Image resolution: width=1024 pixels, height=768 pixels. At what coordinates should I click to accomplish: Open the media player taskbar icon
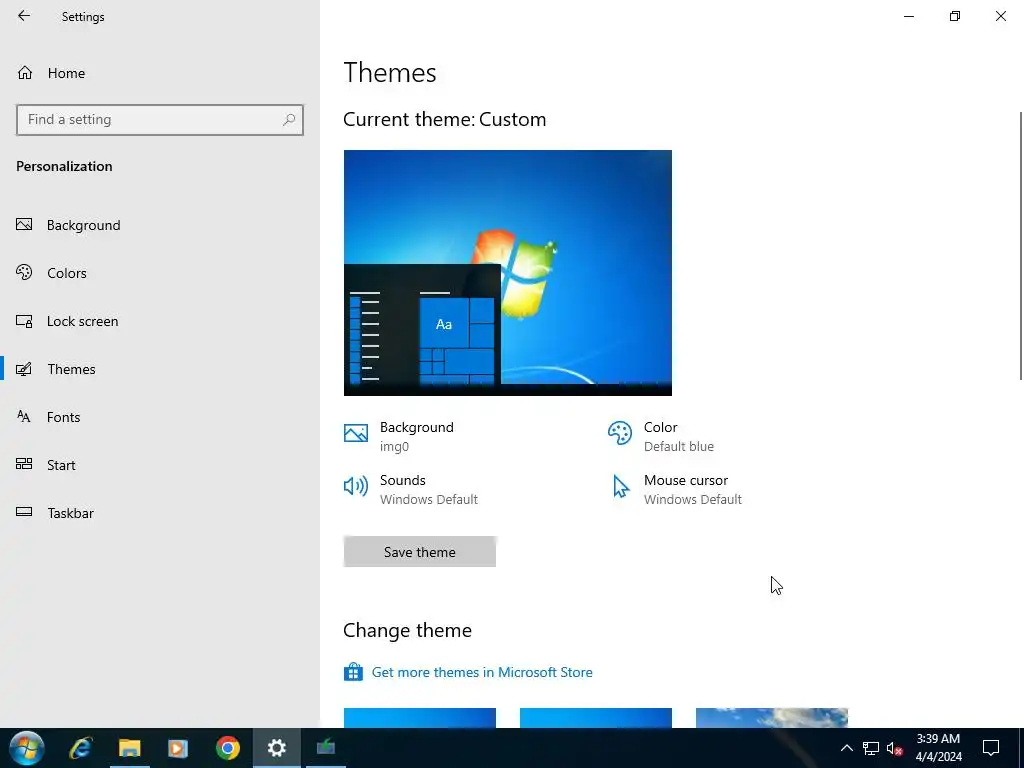click(178, 748)
